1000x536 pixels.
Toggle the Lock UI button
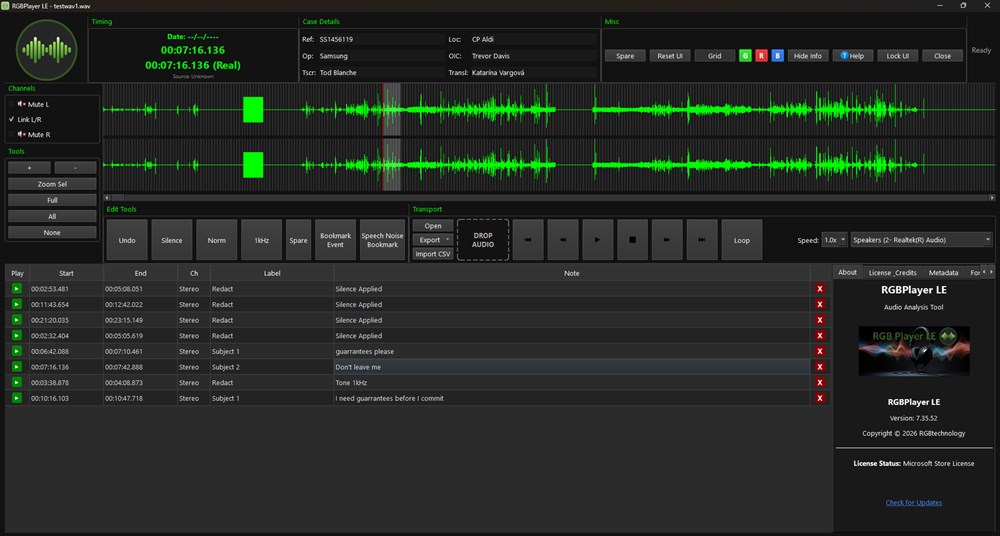[x=897, y=56]
